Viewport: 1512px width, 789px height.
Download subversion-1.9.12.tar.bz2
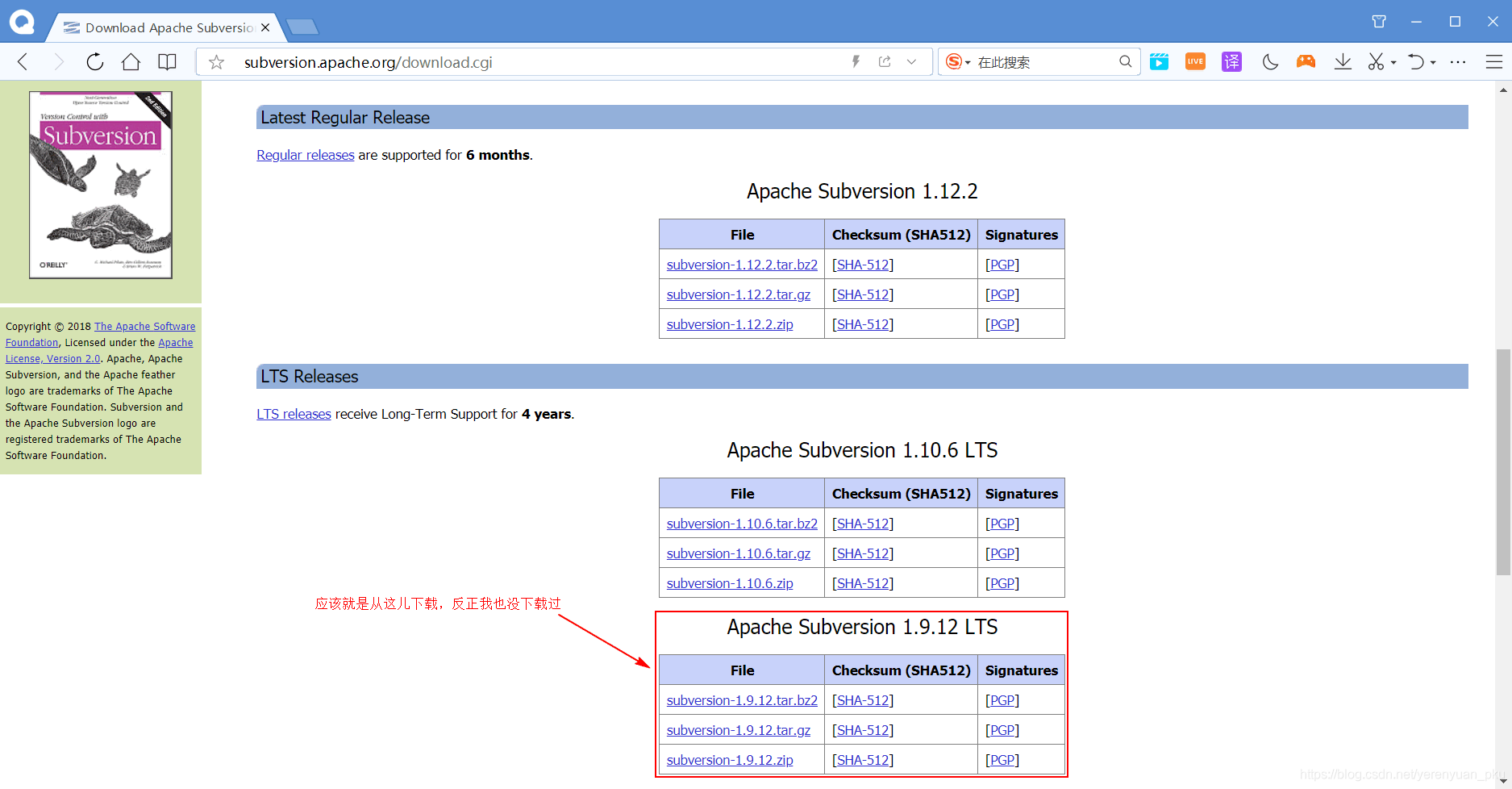coord(742,700)
